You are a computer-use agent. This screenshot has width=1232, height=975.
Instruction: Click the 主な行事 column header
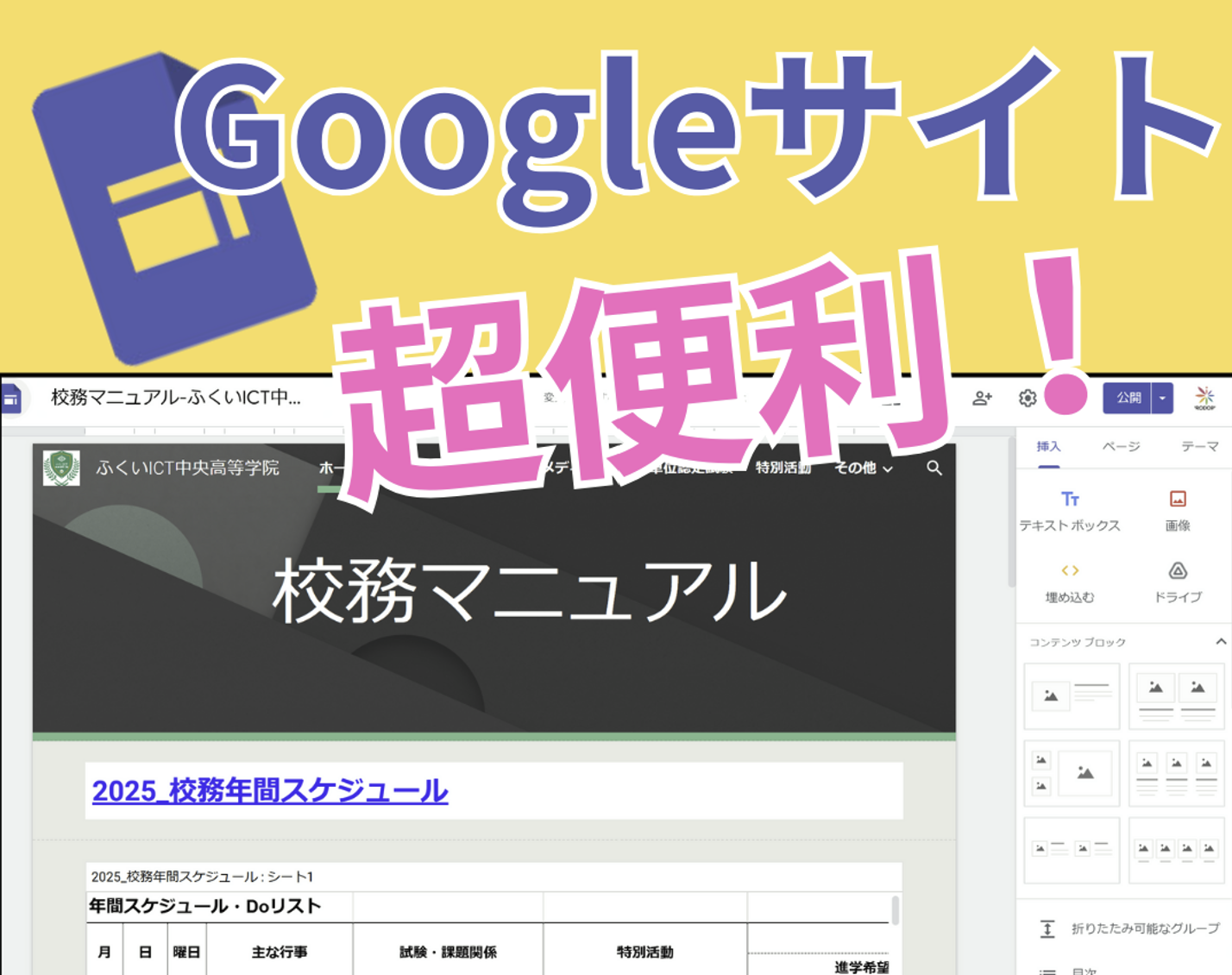[280, 952]
